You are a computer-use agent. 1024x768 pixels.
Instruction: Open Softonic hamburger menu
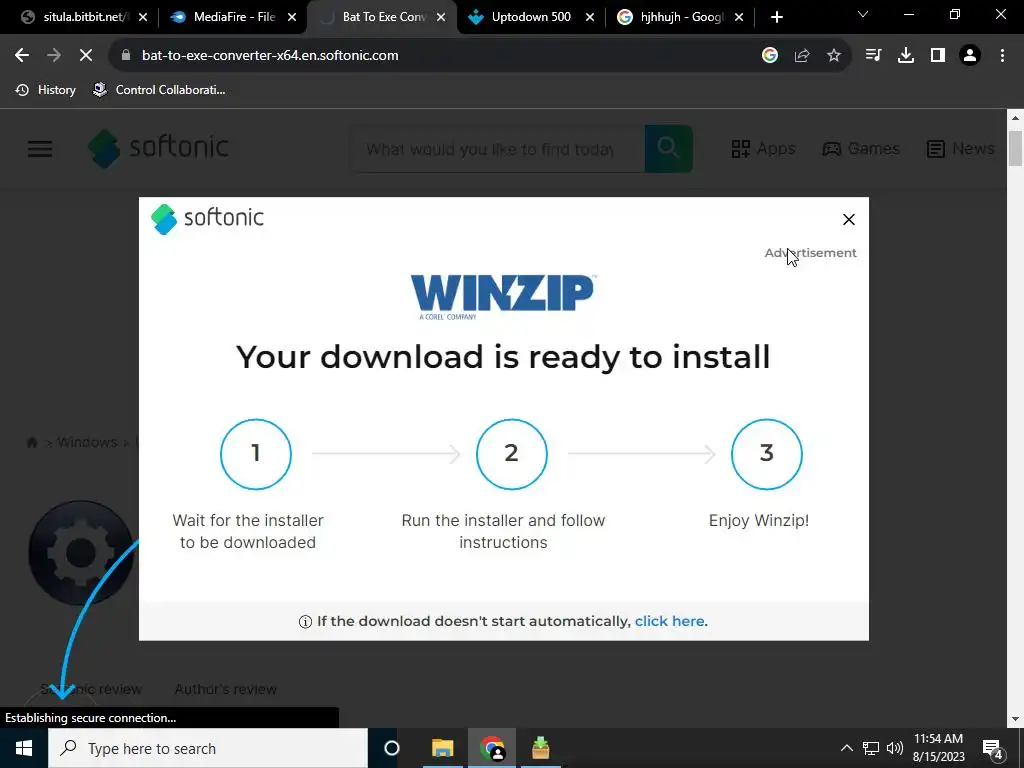(40, 149)
